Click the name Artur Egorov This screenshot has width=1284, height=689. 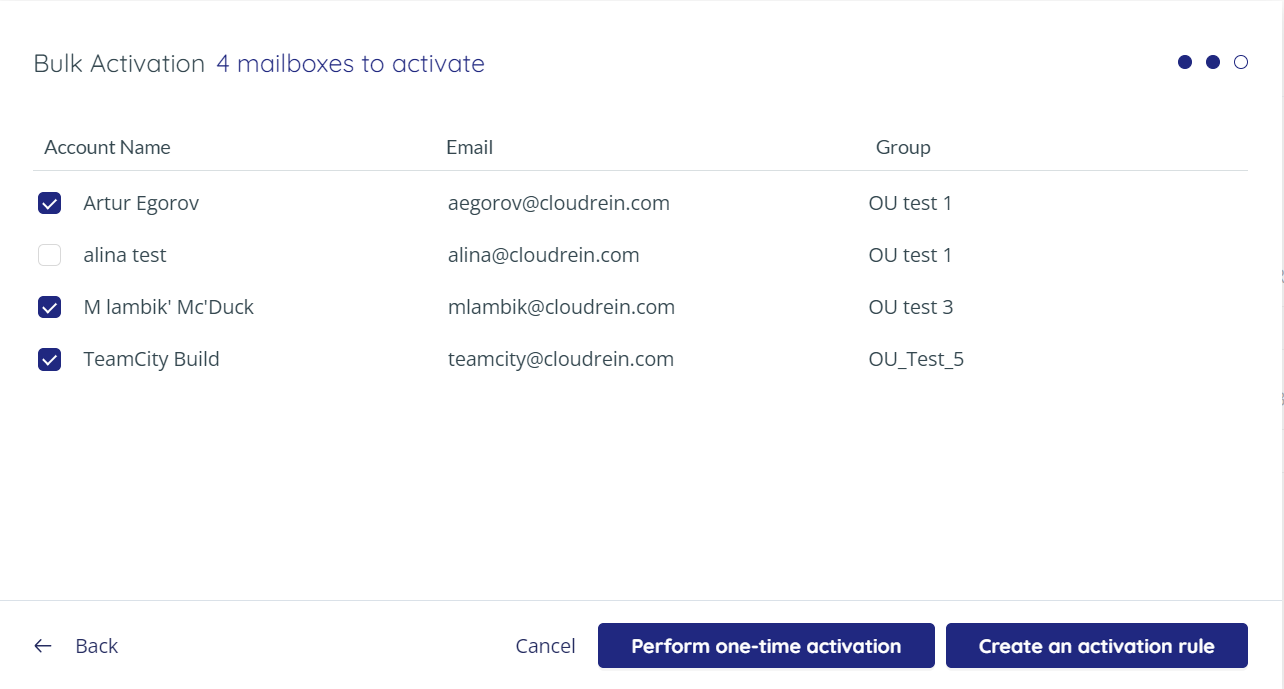coord(141,203)
